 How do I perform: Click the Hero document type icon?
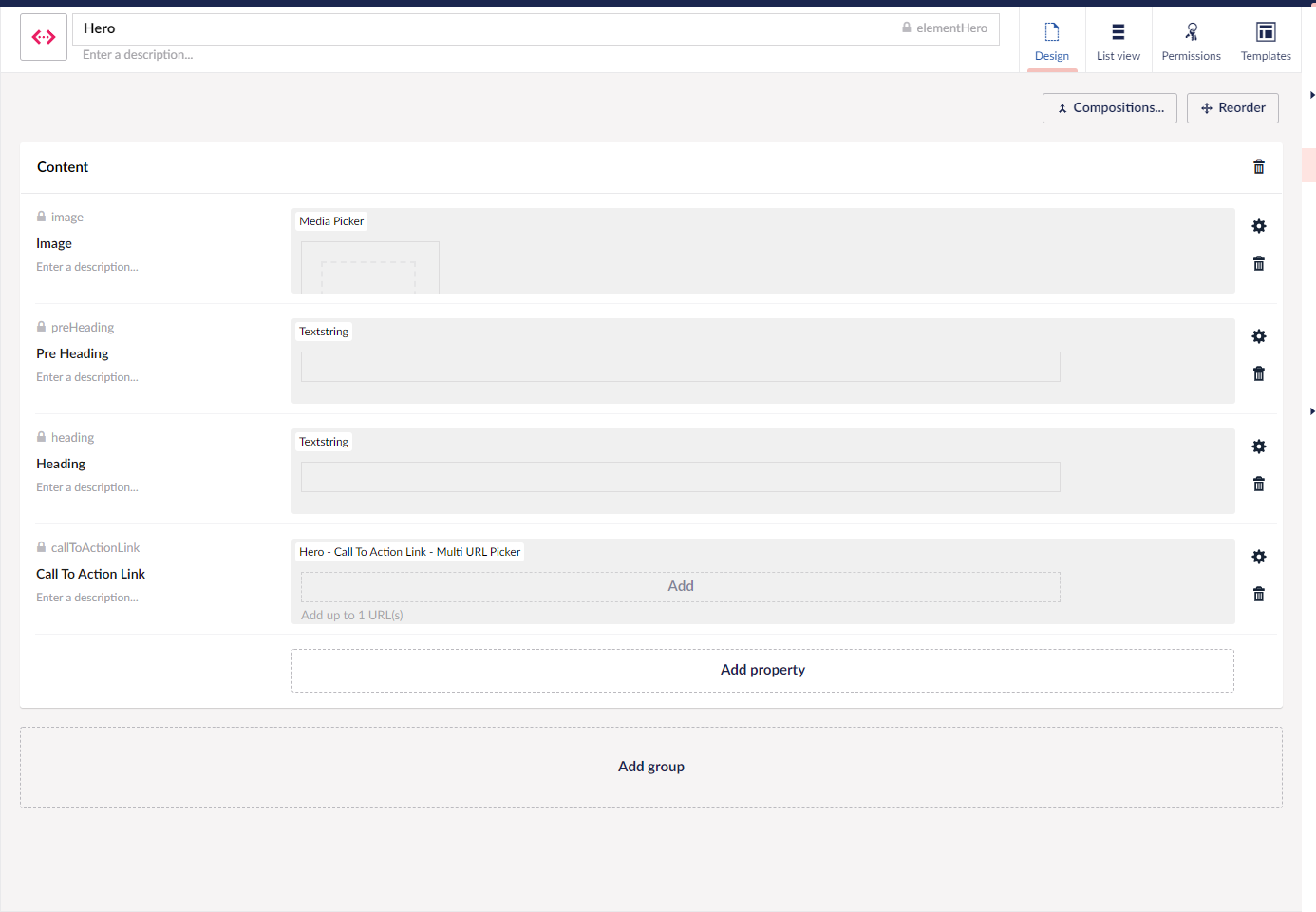tap(44, 37)
